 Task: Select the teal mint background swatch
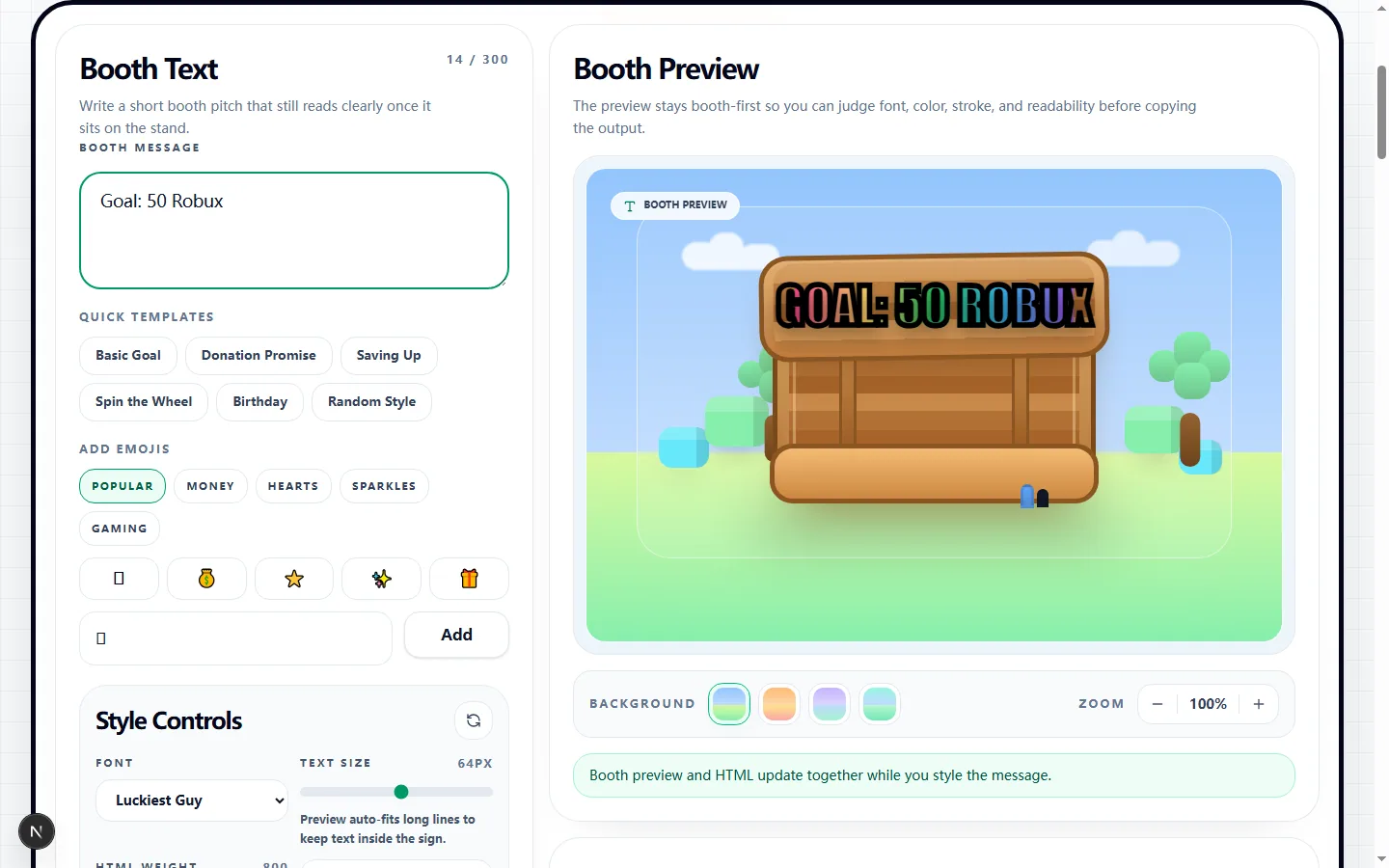(880, 704)
